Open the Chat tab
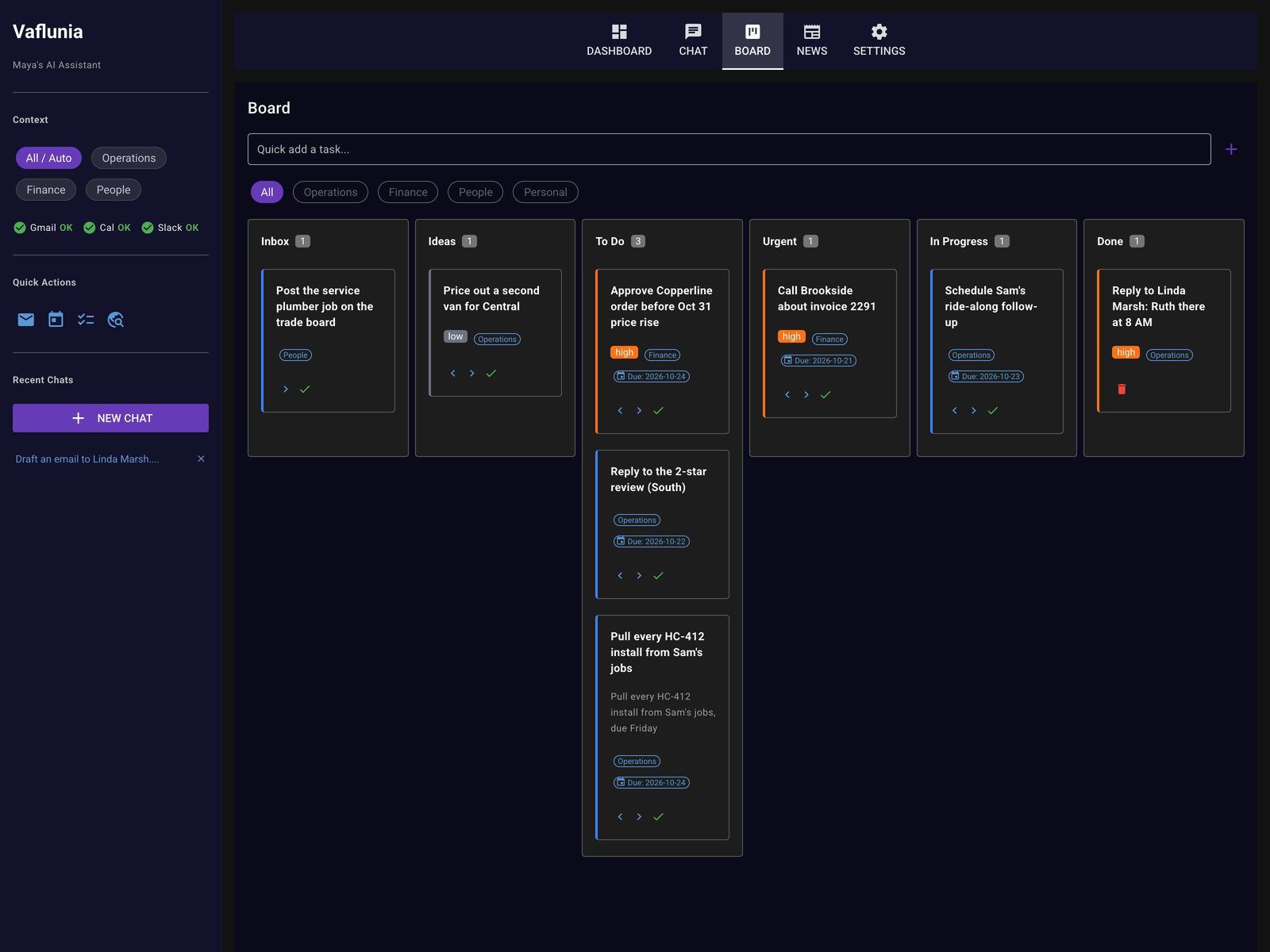This screenshot has height=952, width=1270. (693, 41)
